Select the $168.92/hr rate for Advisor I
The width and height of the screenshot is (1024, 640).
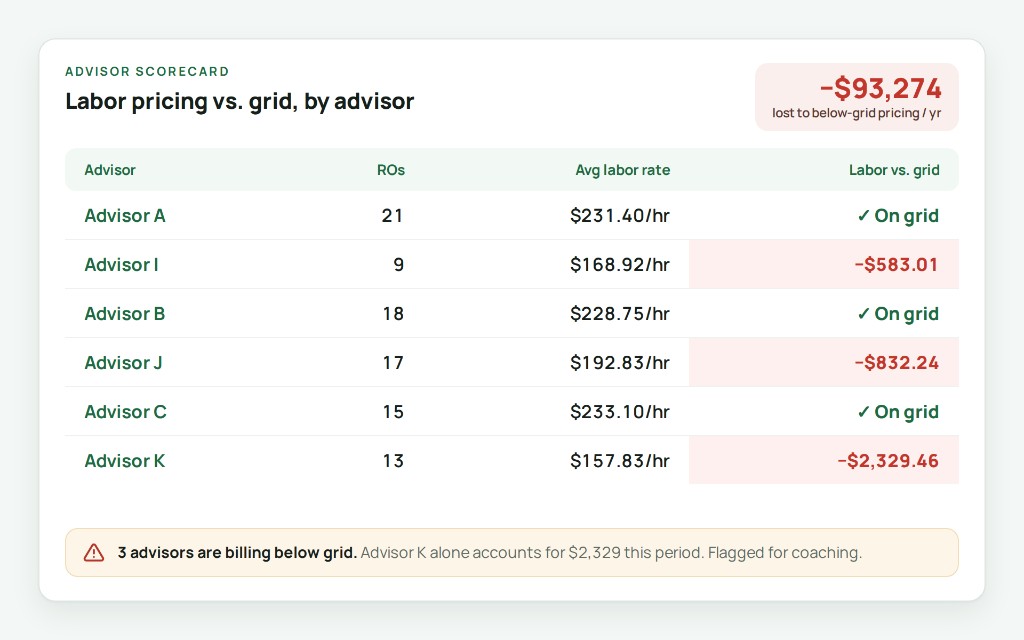[620, 264]
